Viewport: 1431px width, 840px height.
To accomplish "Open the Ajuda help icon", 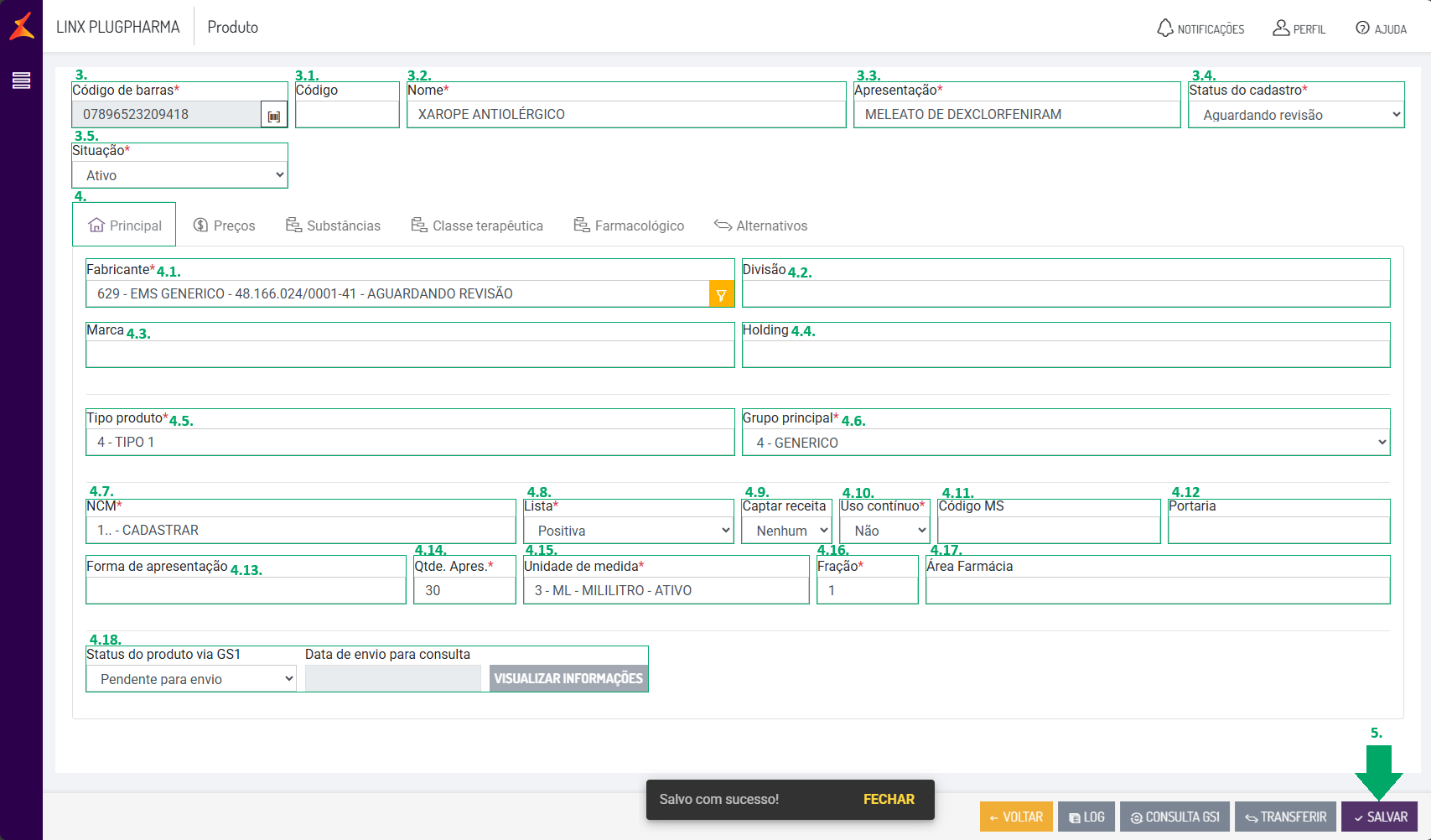I will tap(1381, 29).
